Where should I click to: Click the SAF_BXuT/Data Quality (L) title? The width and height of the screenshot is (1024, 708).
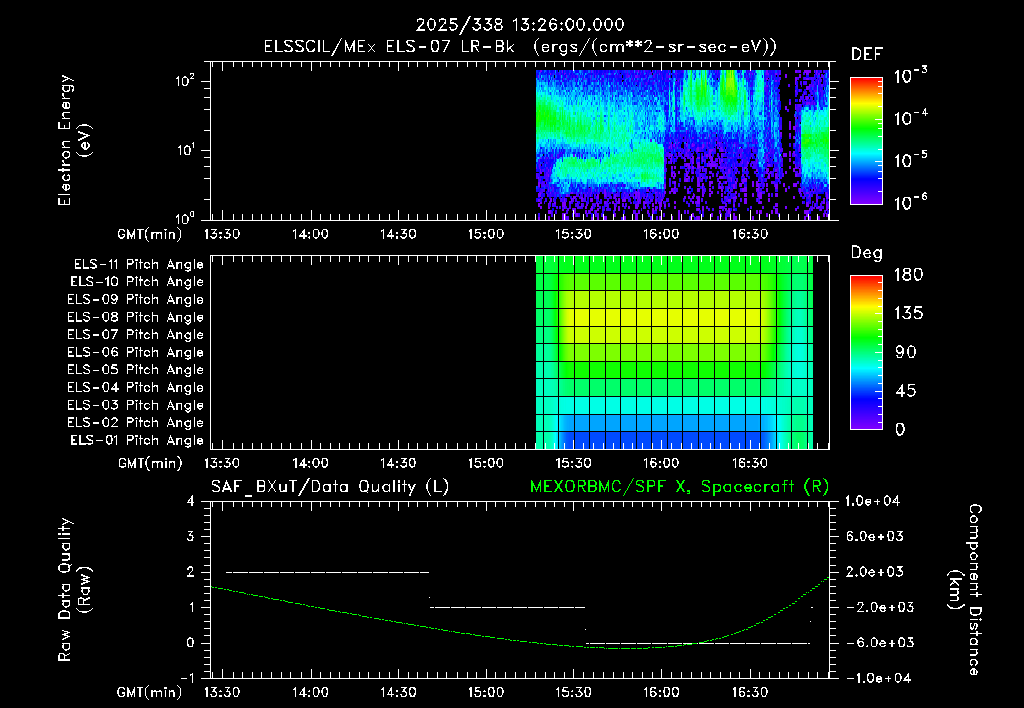pyautogui.click(x=330, y=487)
